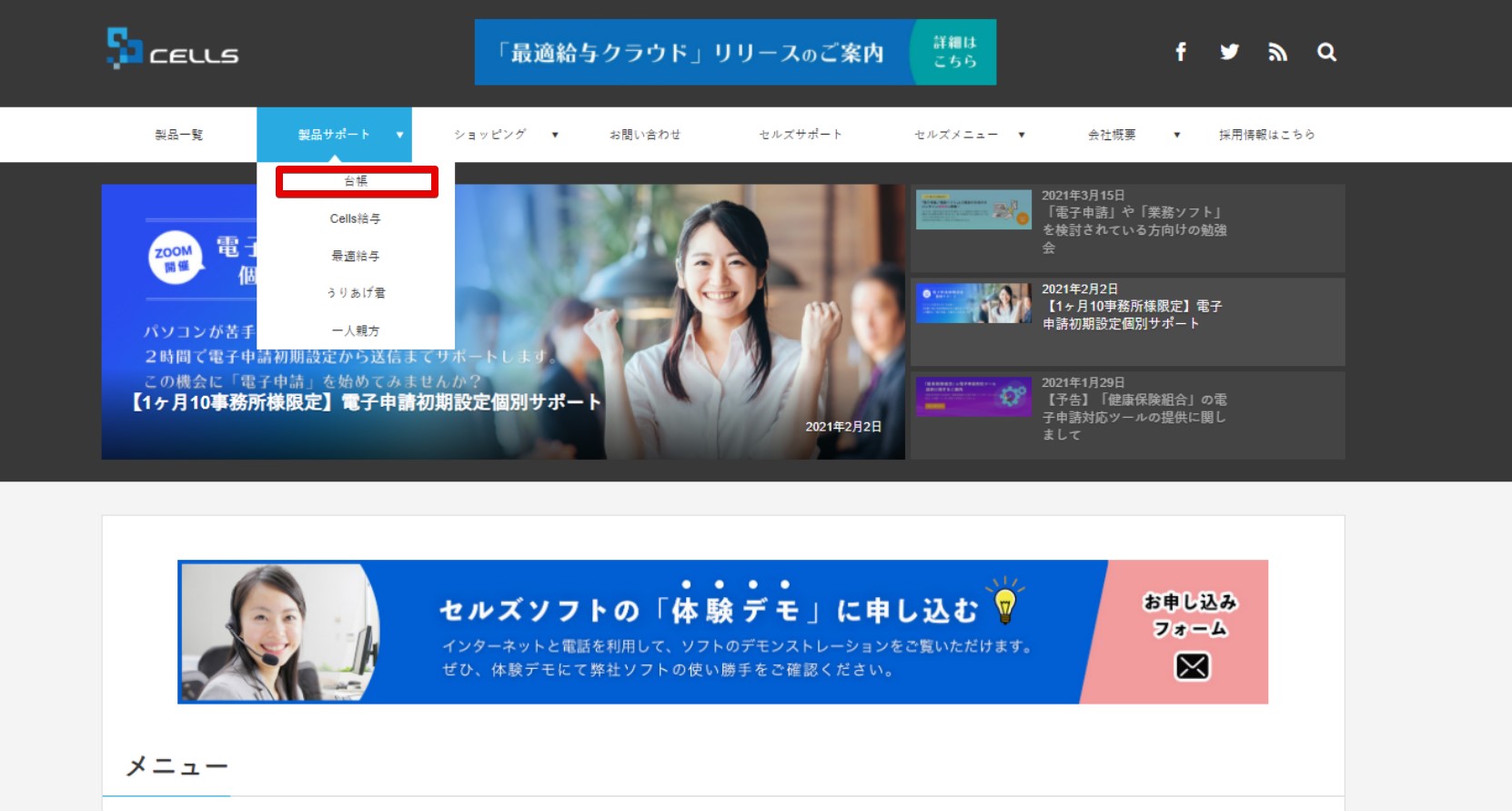This screenshot has width=1512, height=811.
Task: Expand the セルズメニュー dropdown arrow
Action: point(1022,135)
